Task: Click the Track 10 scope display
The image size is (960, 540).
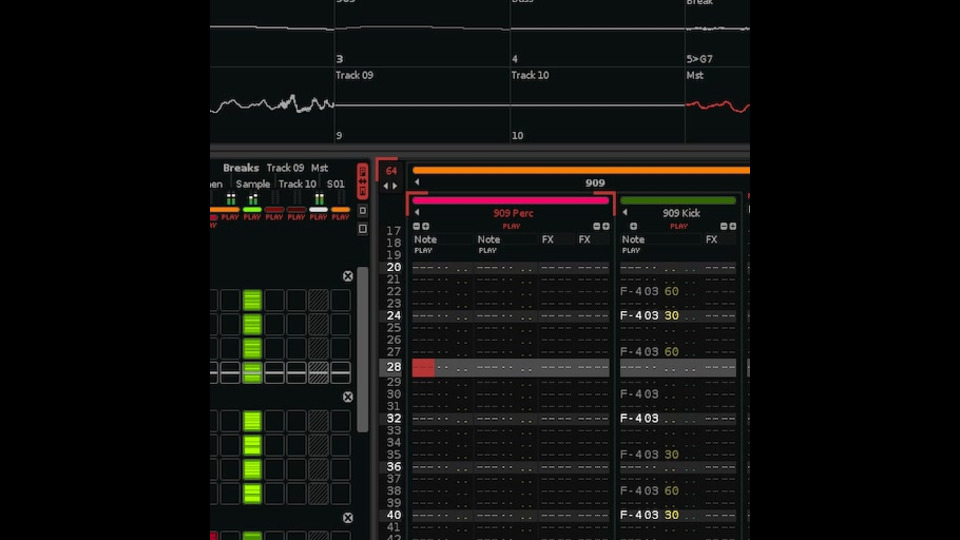Action: coord(598,105)
